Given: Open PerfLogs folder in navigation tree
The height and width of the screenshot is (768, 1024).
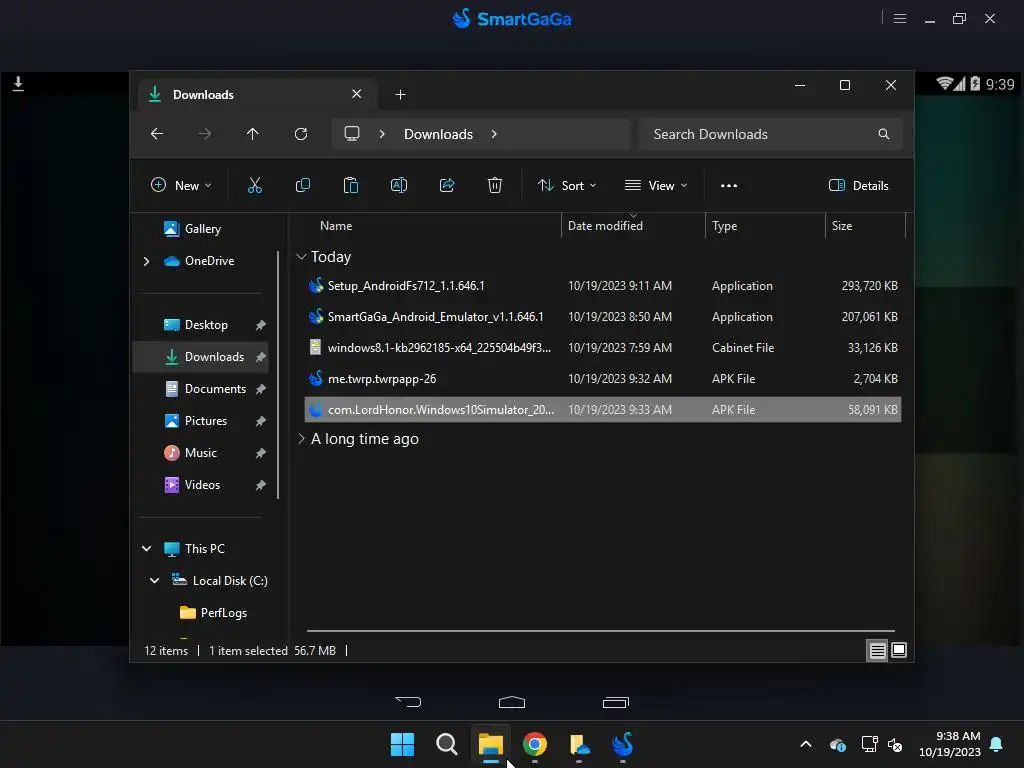Looking at the screenshot, I should tap(214, 613).
